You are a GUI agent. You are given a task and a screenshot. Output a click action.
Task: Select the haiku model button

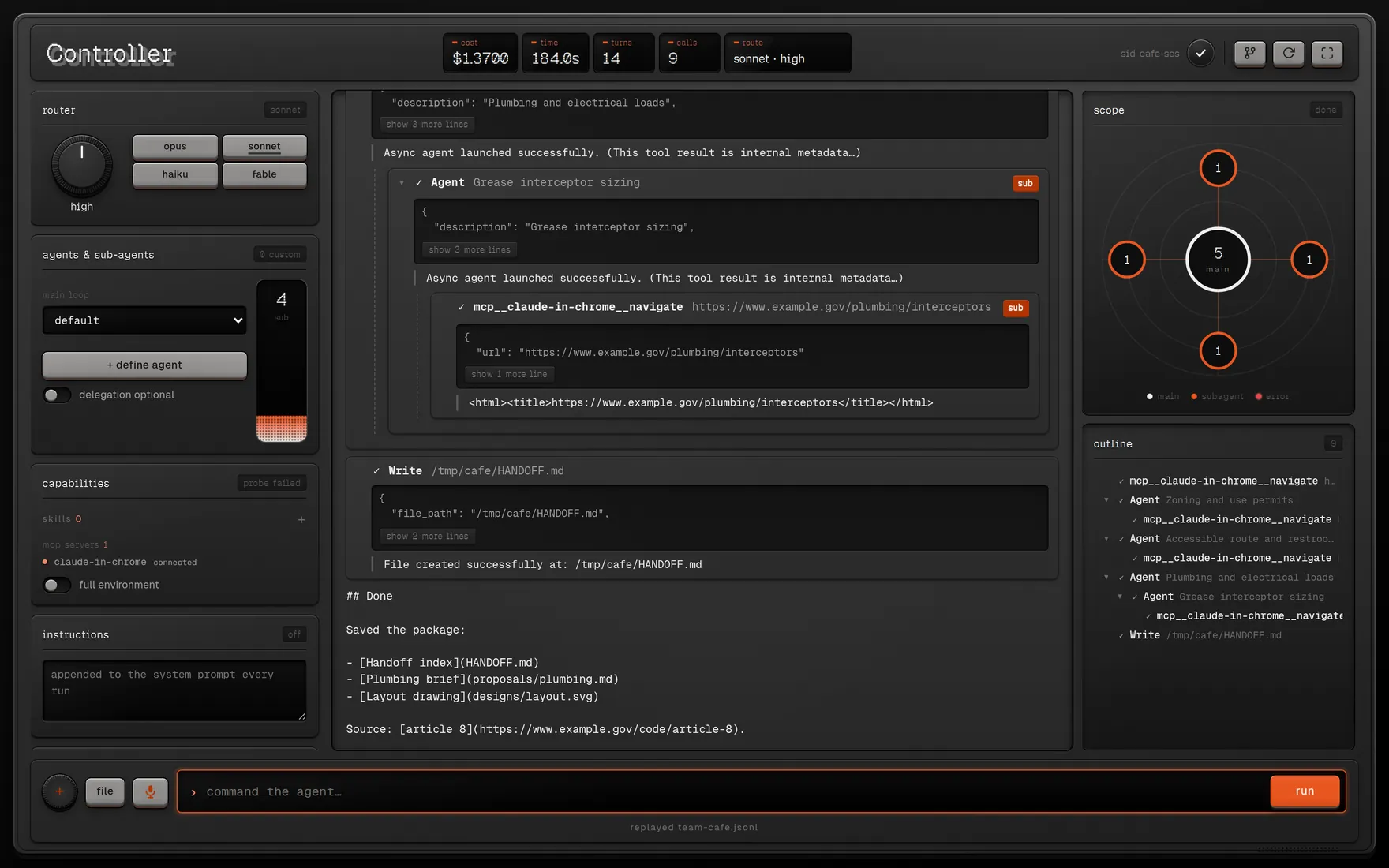(x=175, y=174)
